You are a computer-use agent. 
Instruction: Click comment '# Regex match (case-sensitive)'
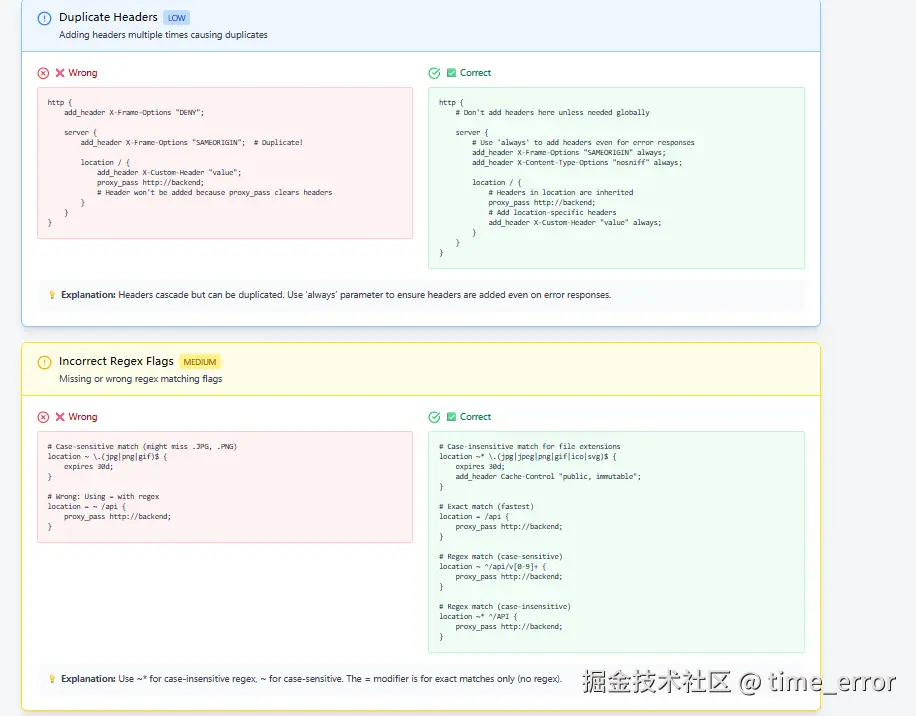pos(501,557)
